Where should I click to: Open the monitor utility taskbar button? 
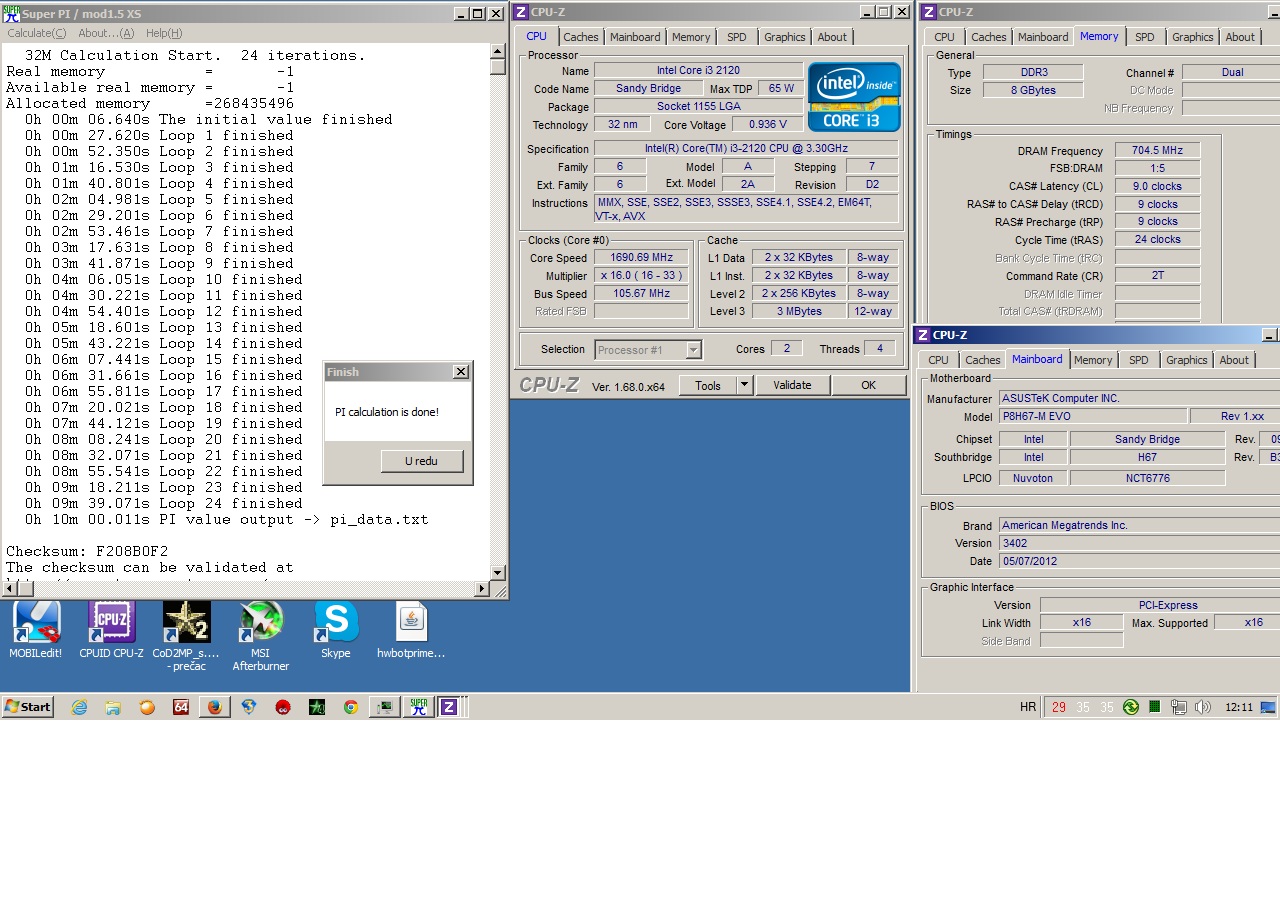coord(385,707)
